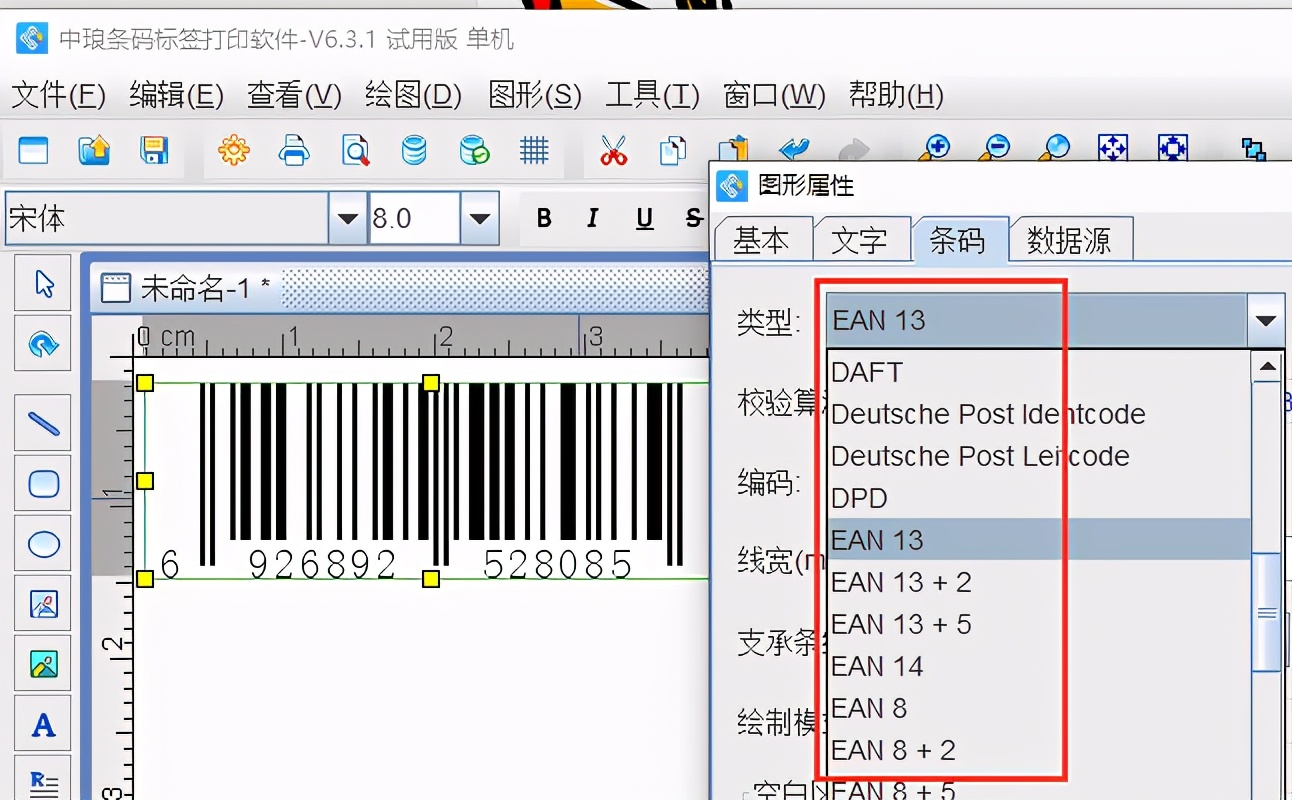Select the rounded rectangle tool
Image resolution: width=1292 pixels, height=800 pixels.
[42, 483]
